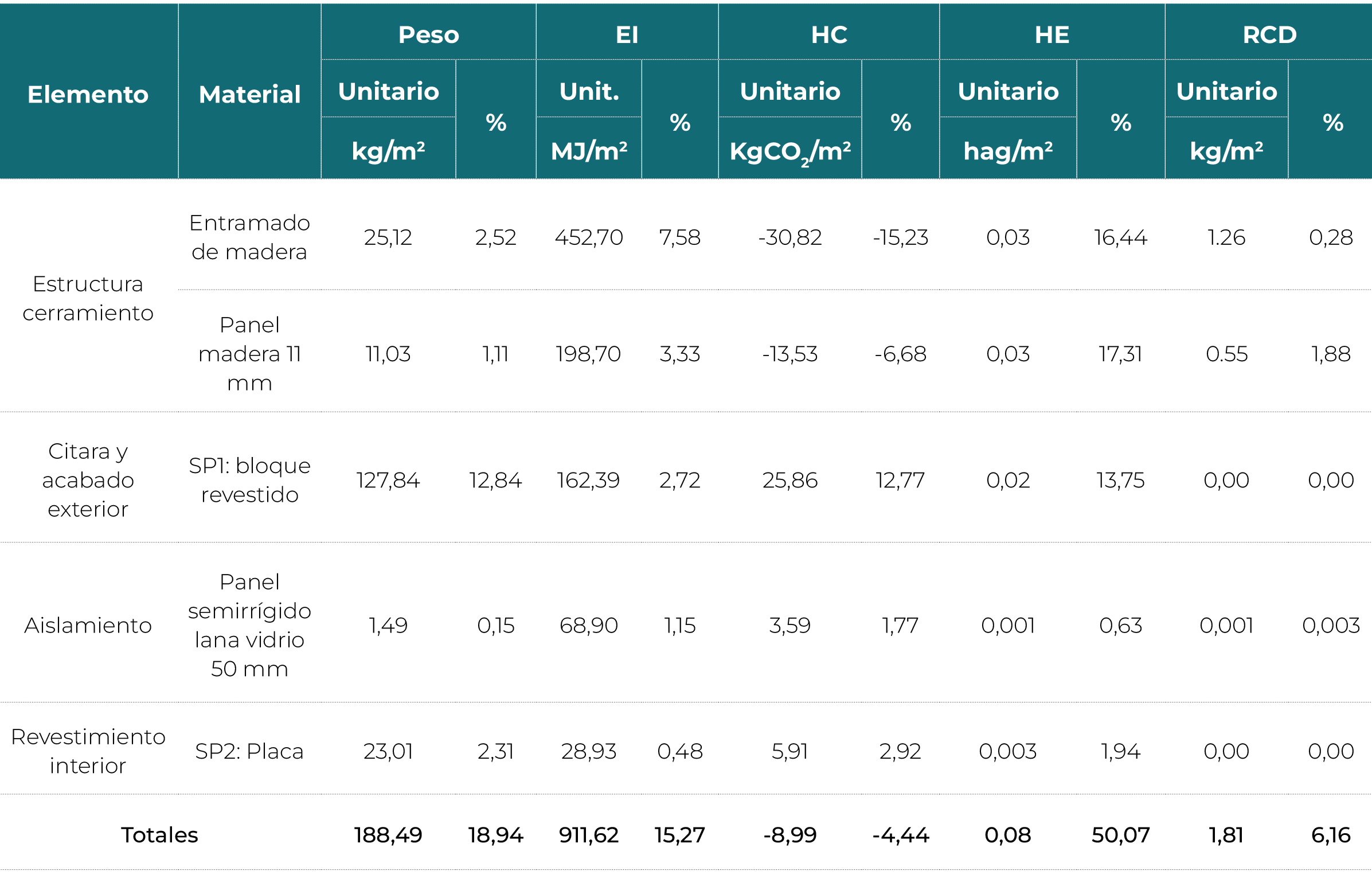The image size is (1372, 894).
Task: Select the Entramado de madera cell
Action: coord(249,237)
